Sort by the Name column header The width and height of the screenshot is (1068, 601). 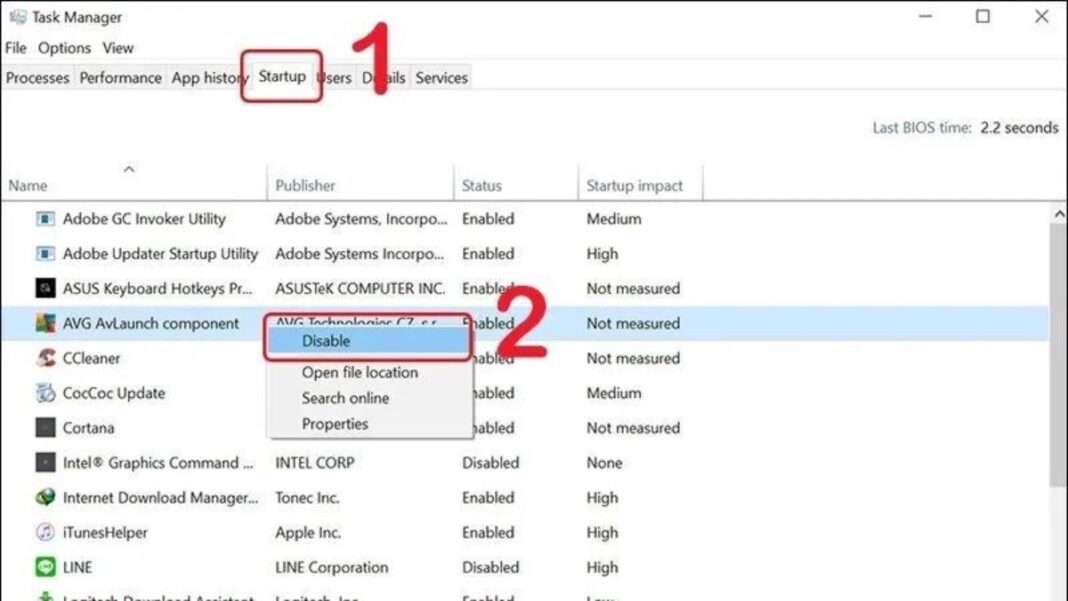(x=134, y=185)
